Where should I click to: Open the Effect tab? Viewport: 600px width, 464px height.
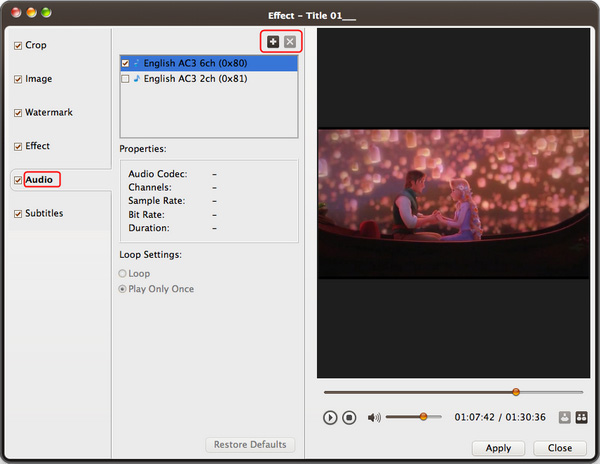38,146
